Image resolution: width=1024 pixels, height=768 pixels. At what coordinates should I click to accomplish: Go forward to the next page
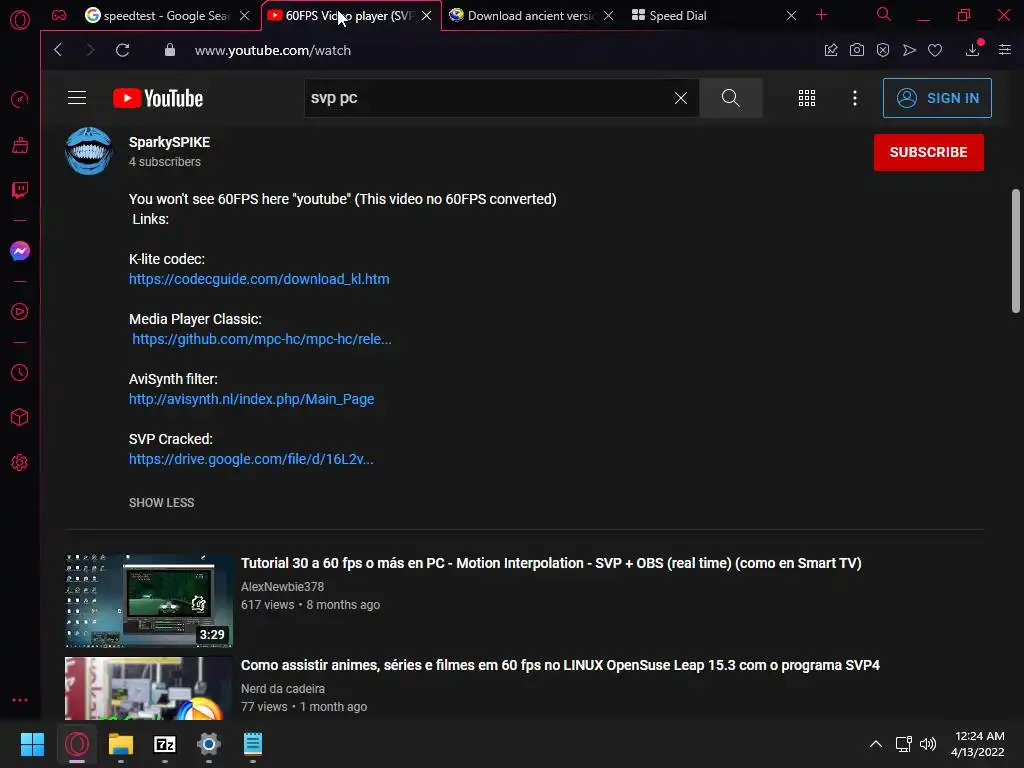point(90,50)
